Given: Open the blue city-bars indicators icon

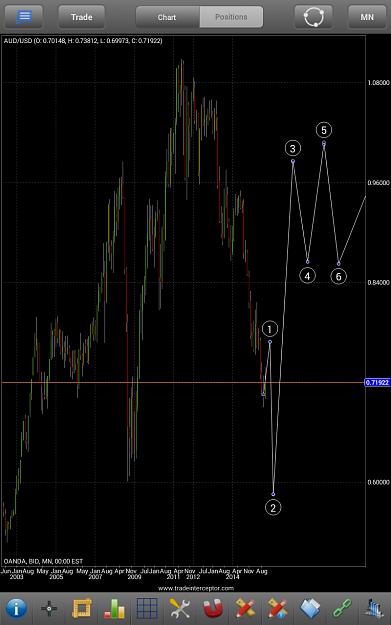Looking at the screenshot, I should coord(375,609).
